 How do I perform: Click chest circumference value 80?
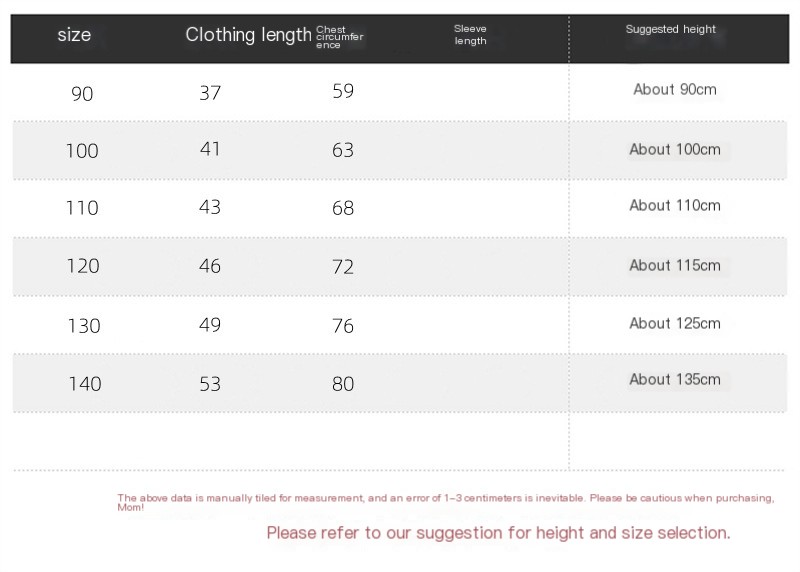(343, 383)
